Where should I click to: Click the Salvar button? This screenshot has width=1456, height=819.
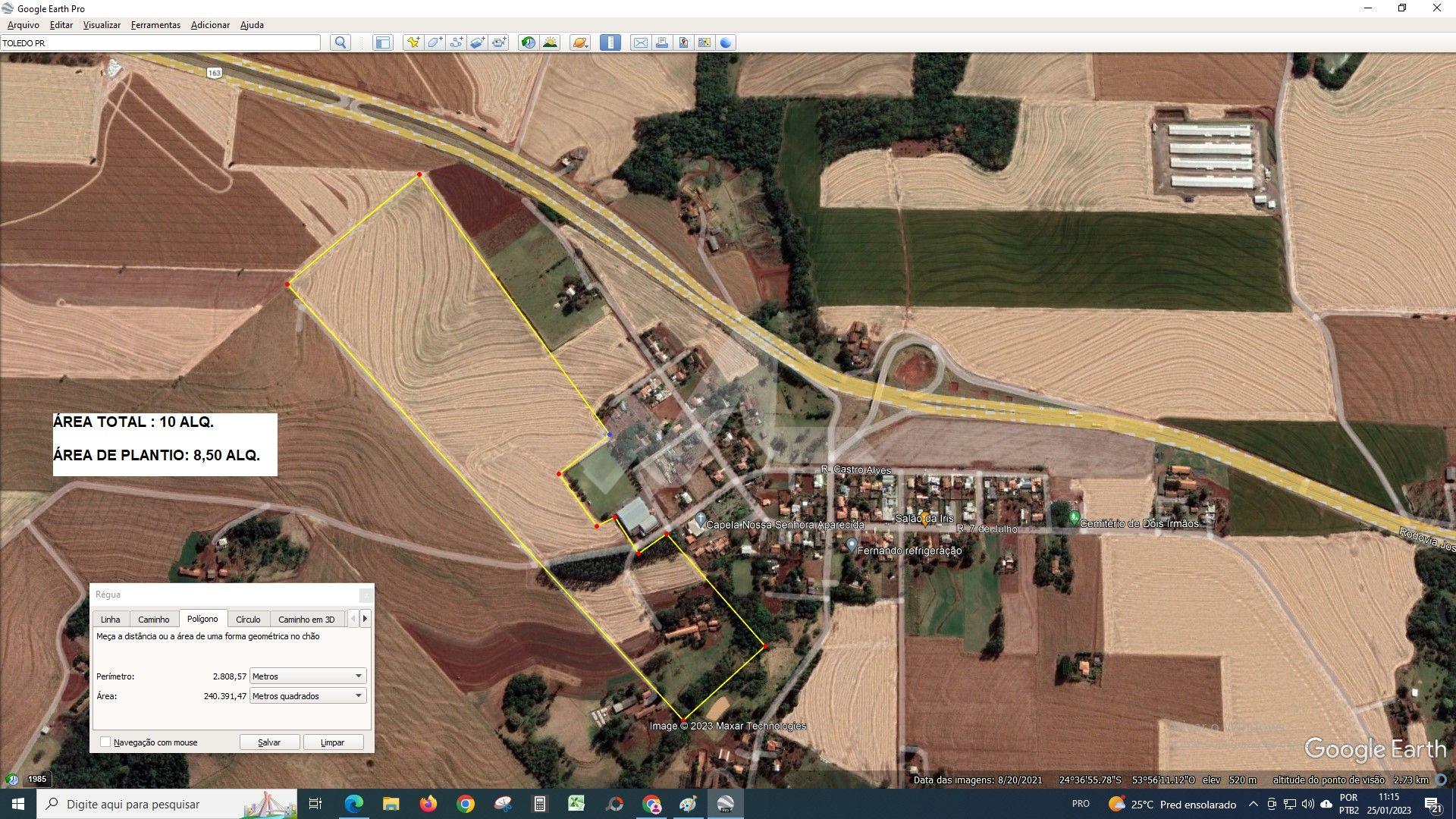(269, 742)
